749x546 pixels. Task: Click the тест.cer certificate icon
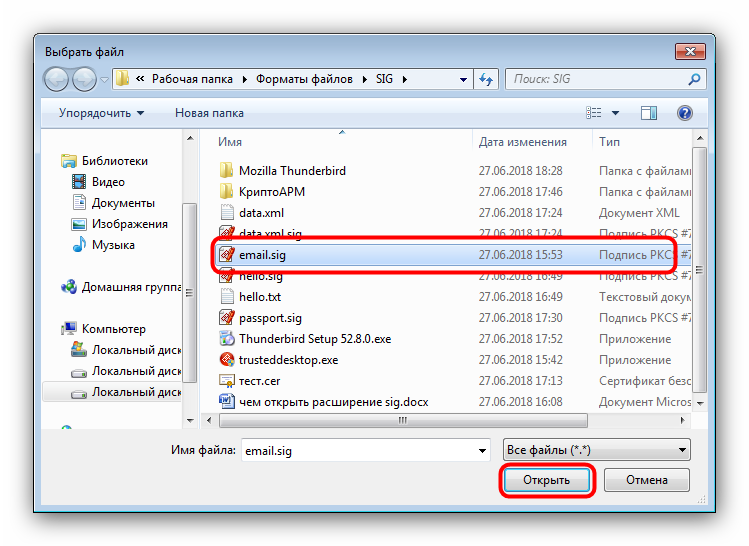(227, 381)
